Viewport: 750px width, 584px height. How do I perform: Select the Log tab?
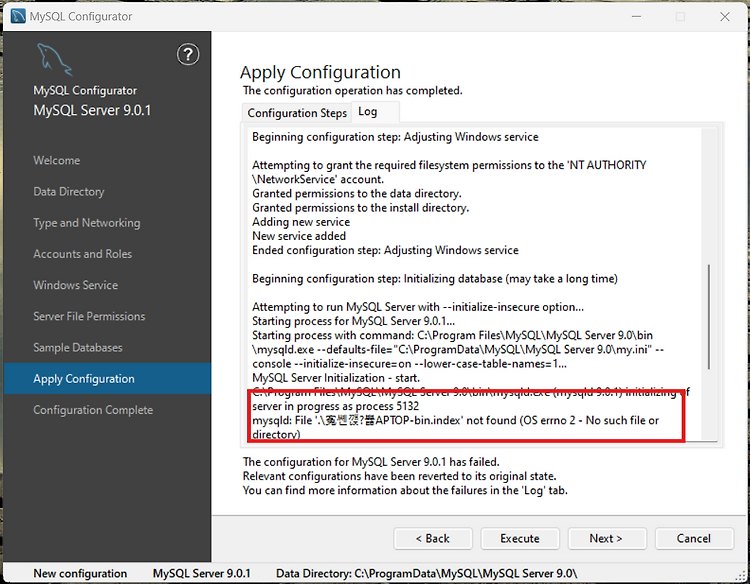click(x=367, y=111)
